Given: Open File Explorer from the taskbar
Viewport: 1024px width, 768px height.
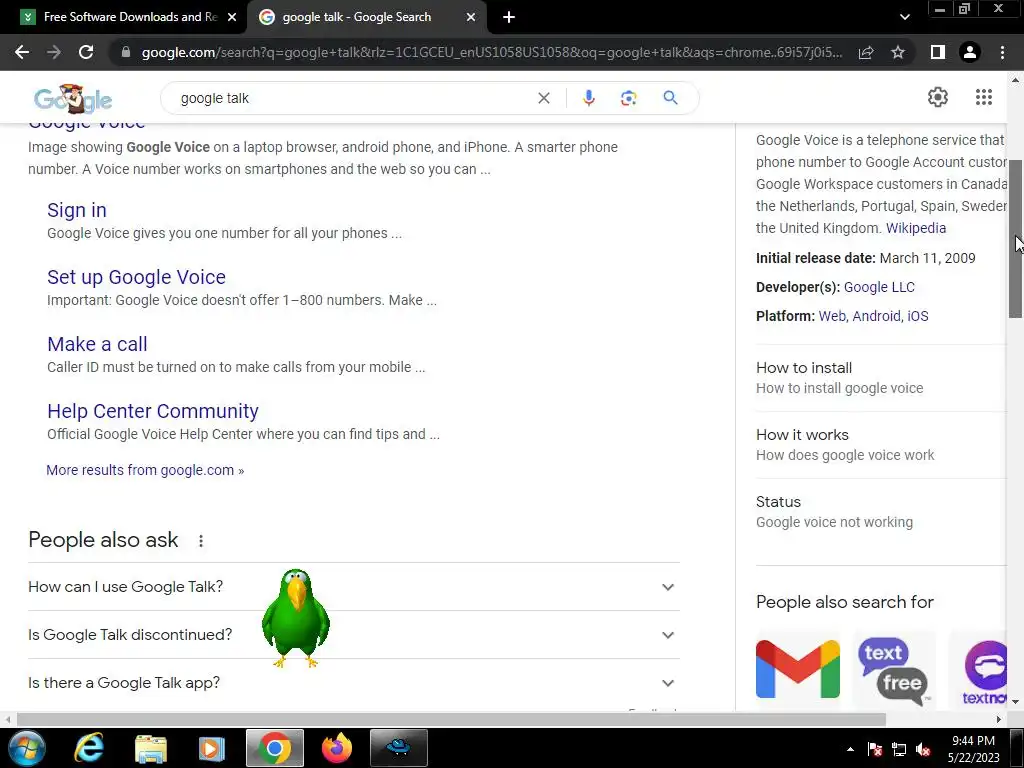Looking at the screenshot, I should tap(151, 748).
